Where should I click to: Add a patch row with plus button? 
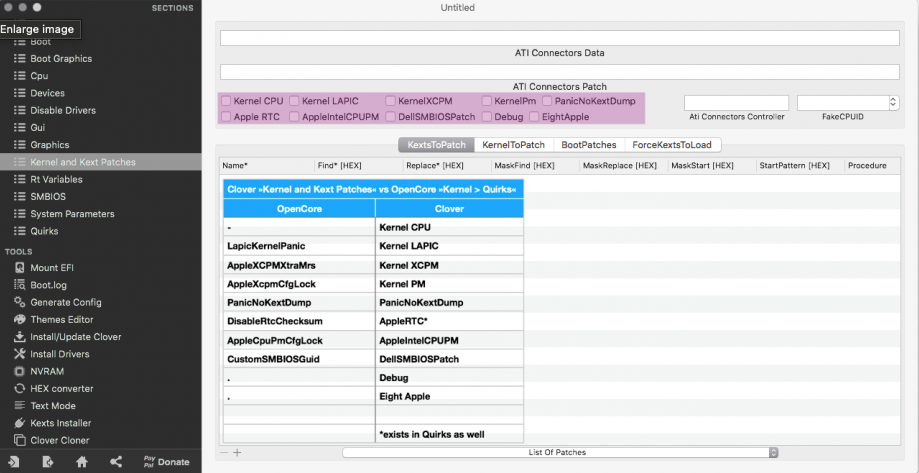[237, 453]
